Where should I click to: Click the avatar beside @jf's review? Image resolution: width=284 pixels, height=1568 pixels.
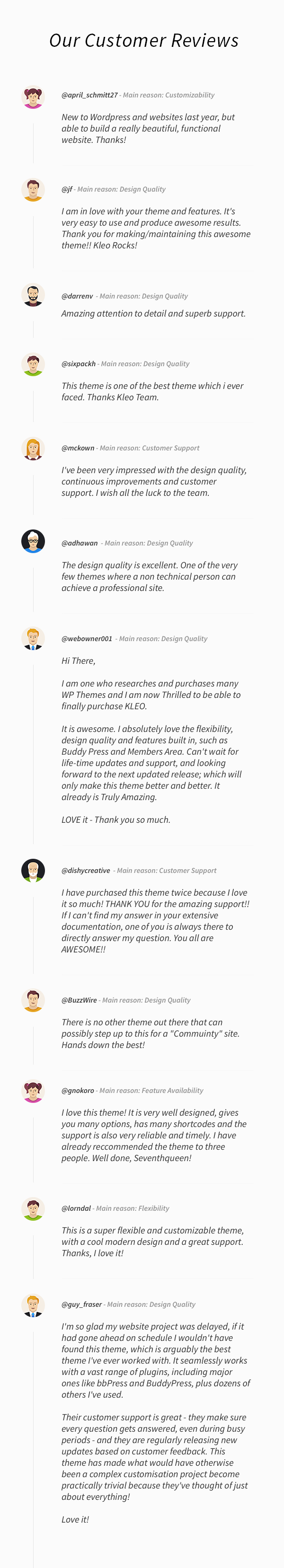pos(33,190)
